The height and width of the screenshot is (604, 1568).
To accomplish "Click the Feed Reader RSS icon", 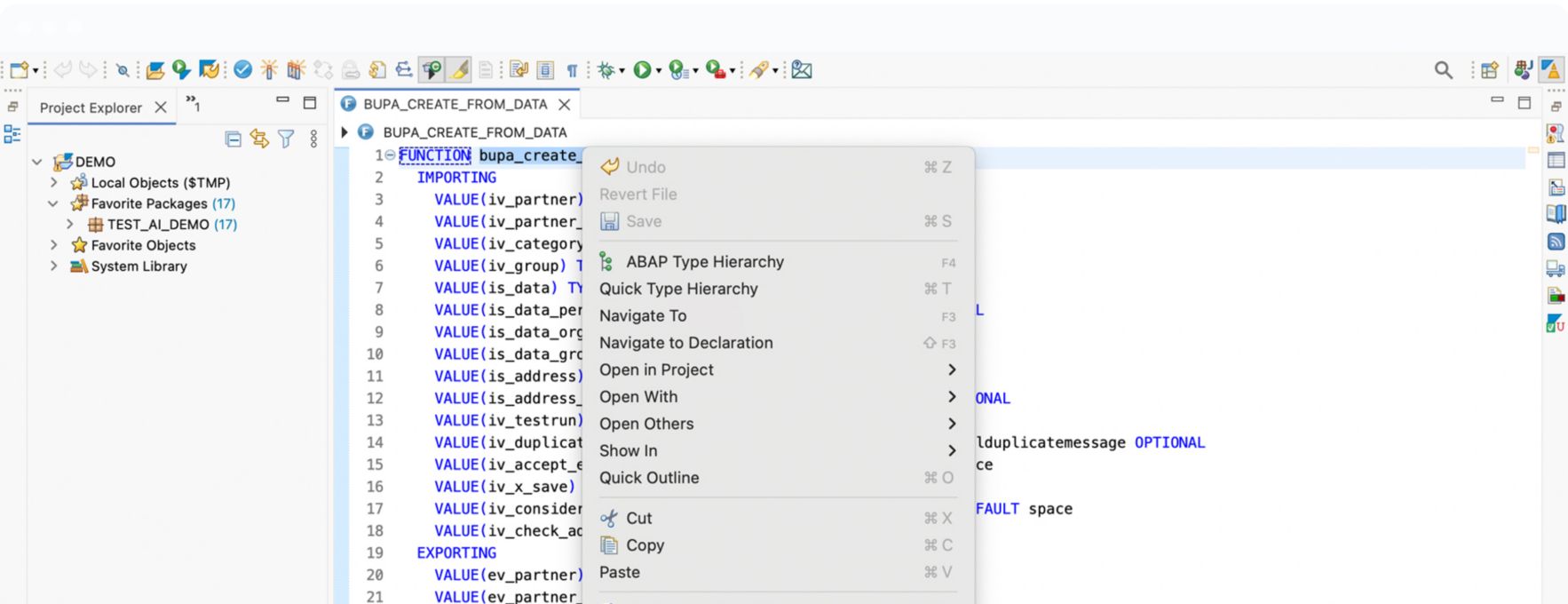I will pos(1556,241).
